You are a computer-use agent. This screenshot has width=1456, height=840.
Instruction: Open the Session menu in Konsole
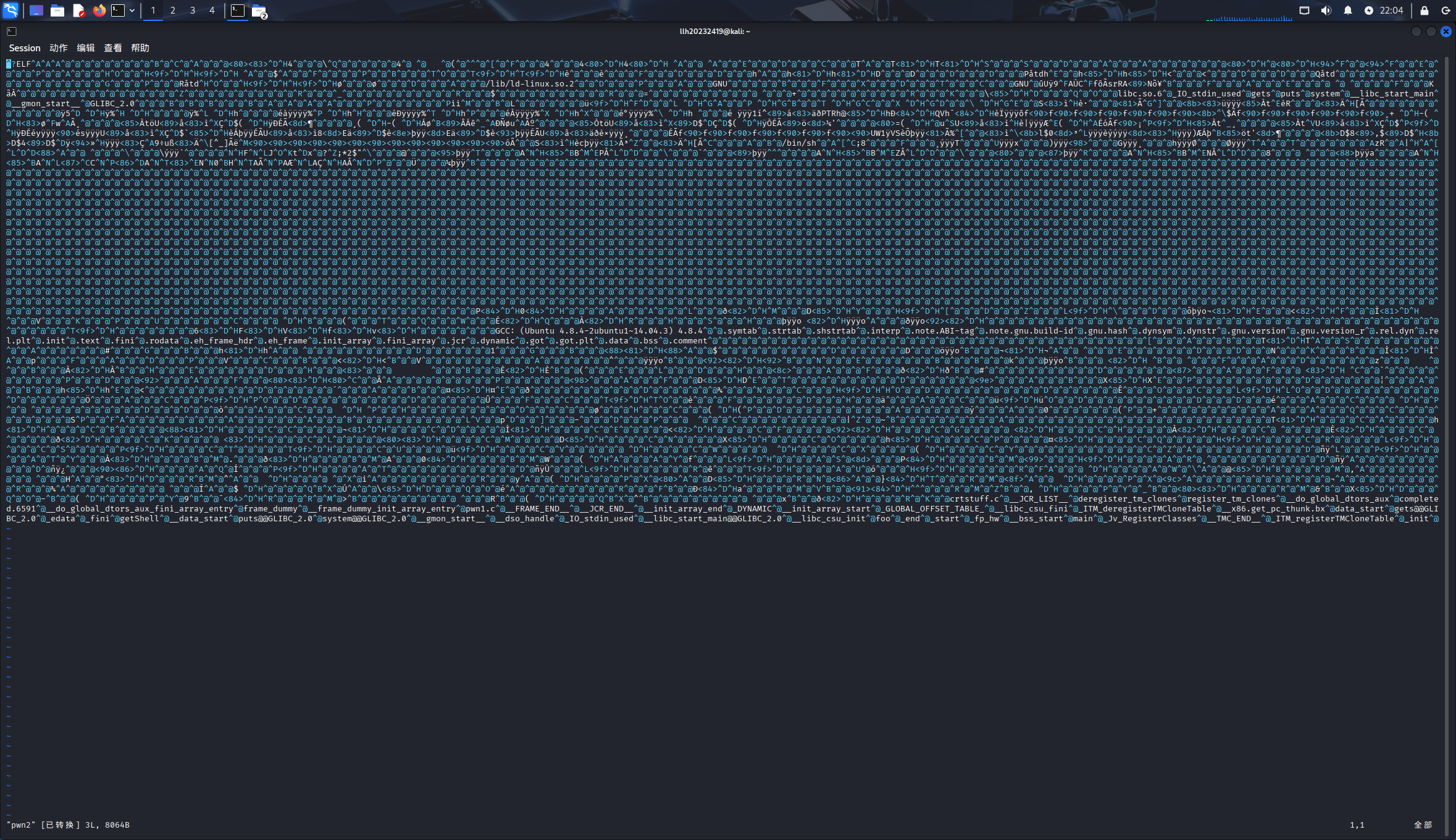[25, 48]
